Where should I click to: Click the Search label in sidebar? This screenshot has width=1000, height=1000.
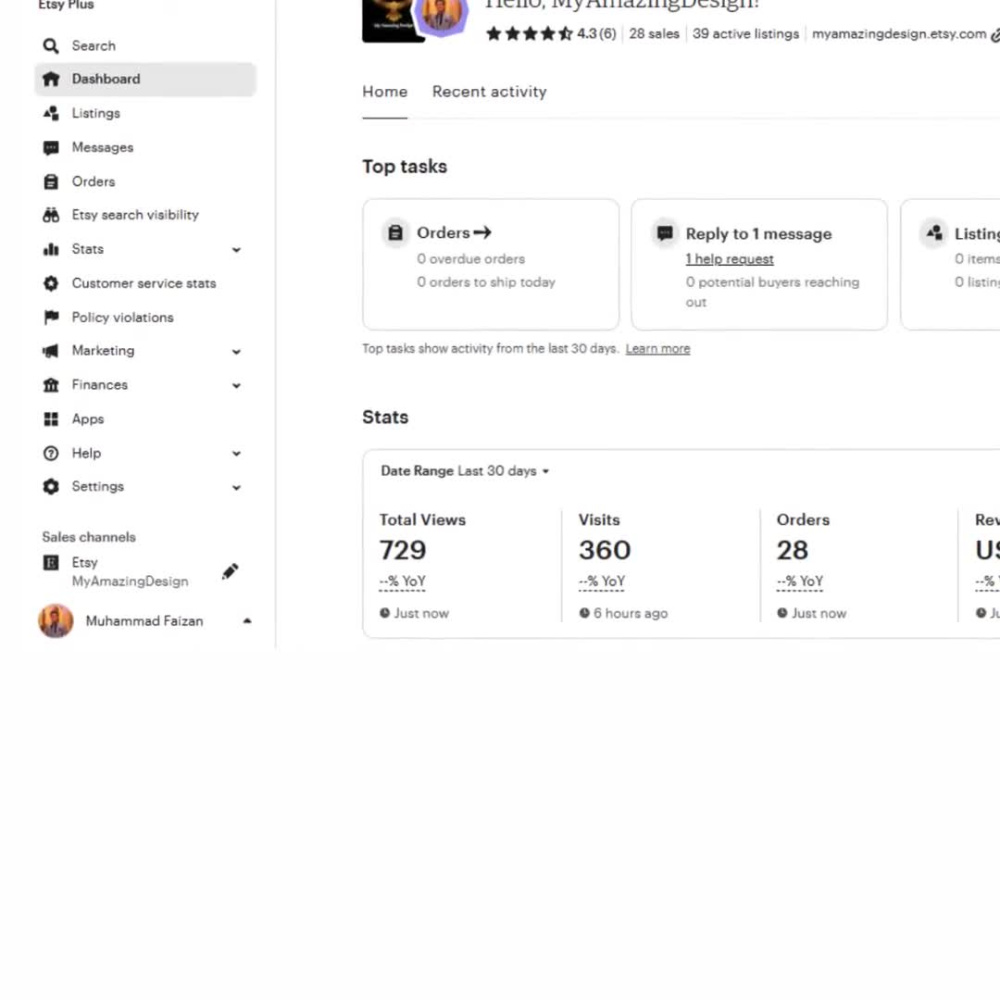(x=94, y=46)
